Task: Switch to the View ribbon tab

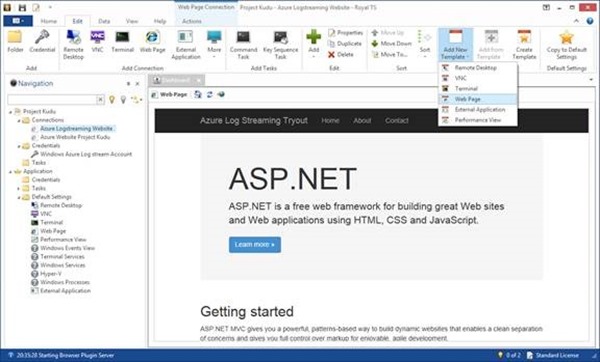Action: (x=132, y=21)
